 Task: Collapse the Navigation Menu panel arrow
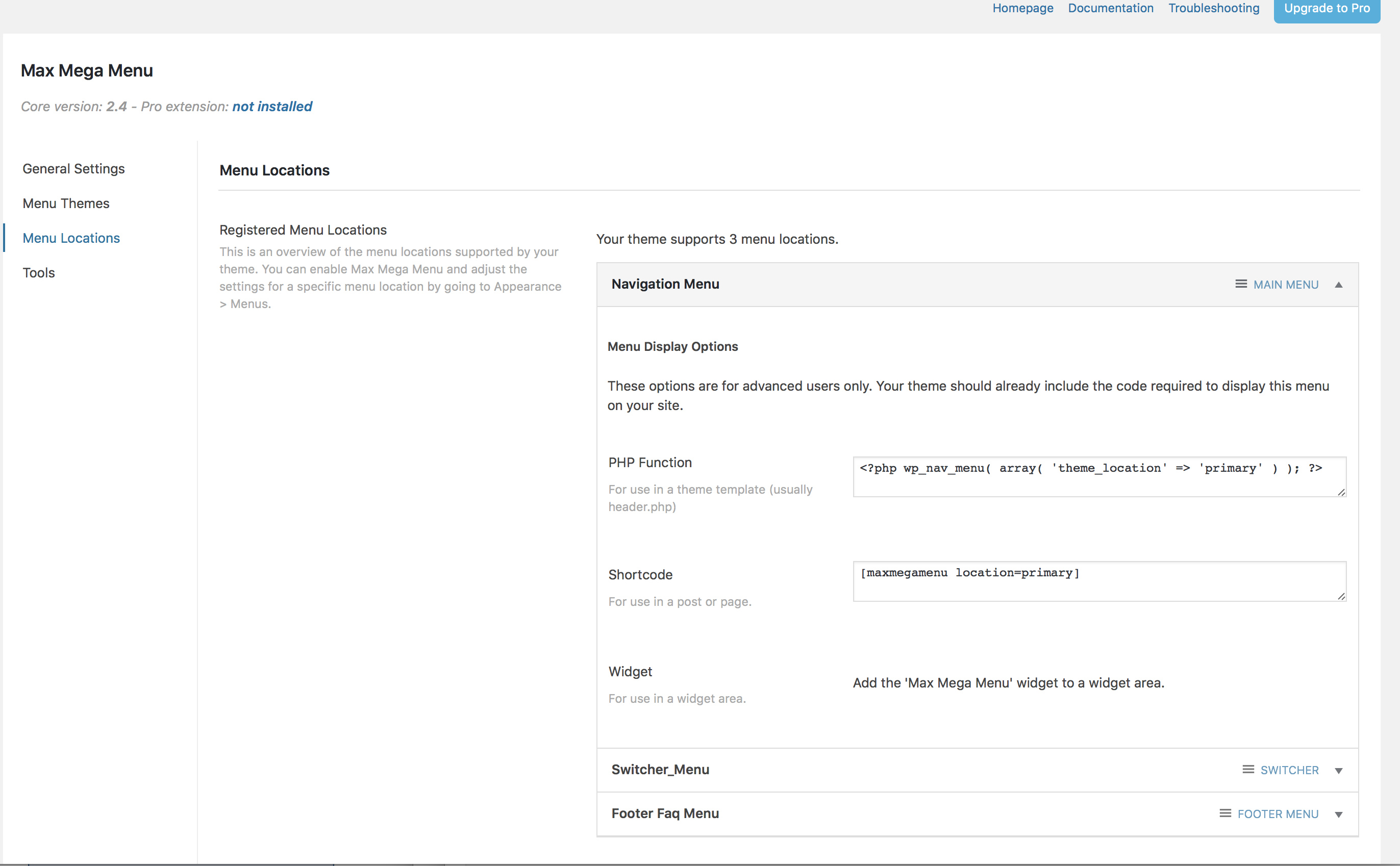(x=1339, y=285)
